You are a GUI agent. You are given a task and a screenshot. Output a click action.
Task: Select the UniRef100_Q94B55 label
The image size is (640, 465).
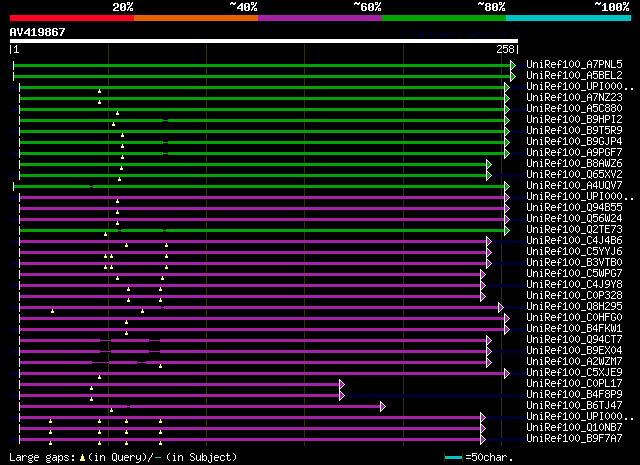click(574, 208)
